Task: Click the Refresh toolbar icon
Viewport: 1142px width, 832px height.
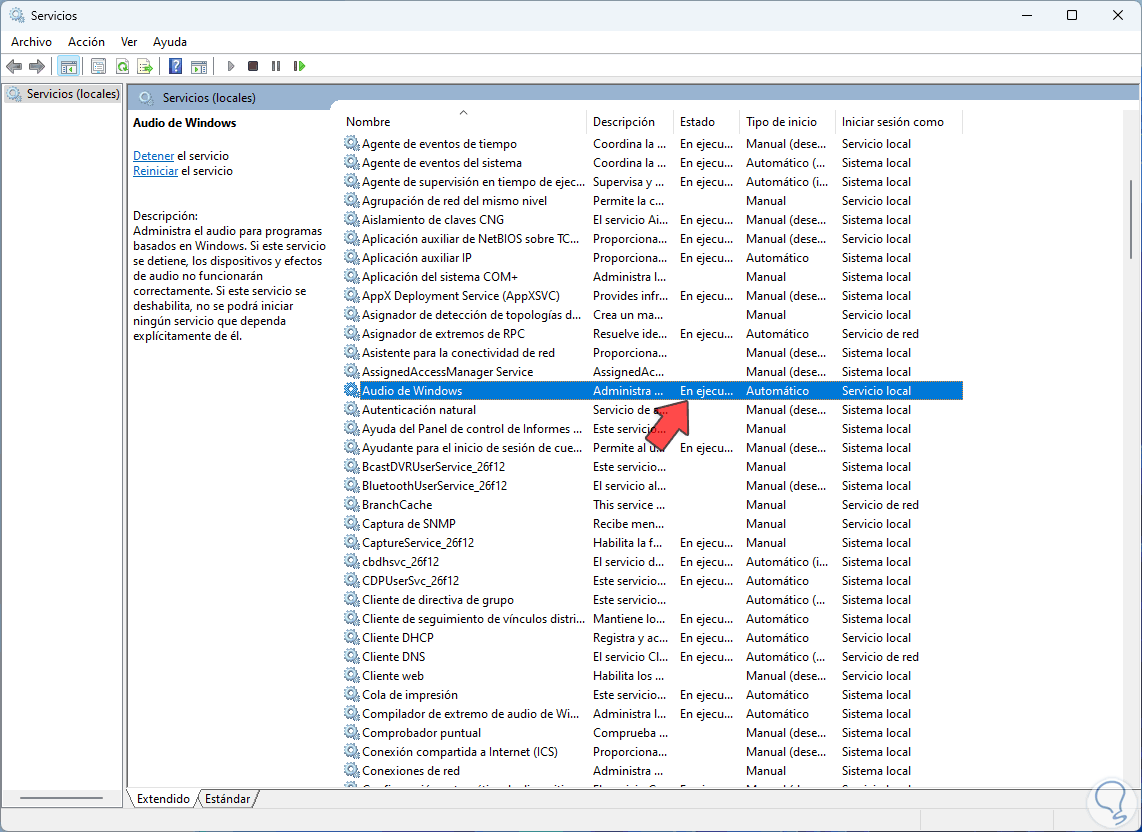Action: coord(122,66)
